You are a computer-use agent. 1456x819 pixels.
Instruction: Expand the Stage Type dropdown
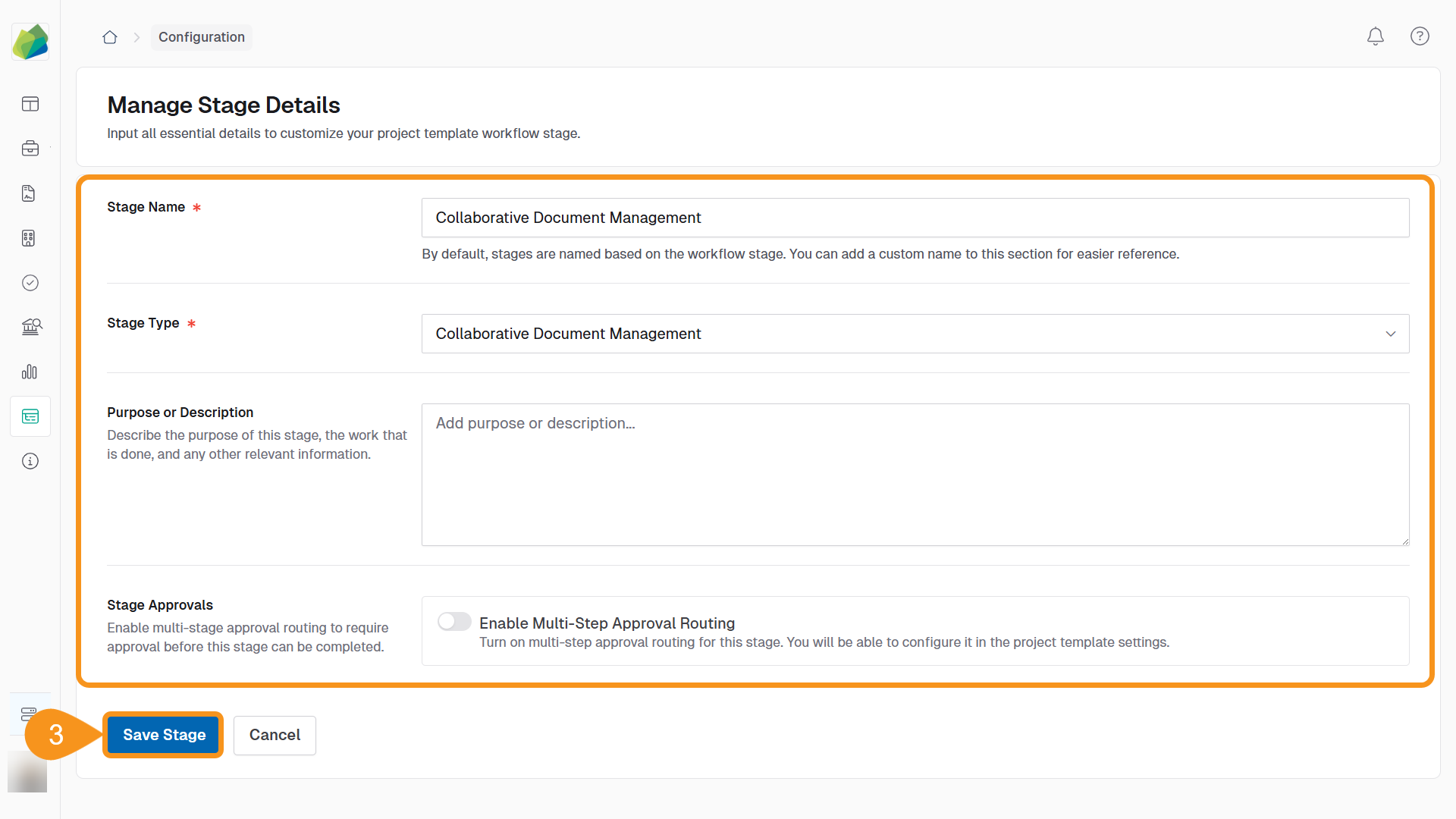coord(1391,334)
